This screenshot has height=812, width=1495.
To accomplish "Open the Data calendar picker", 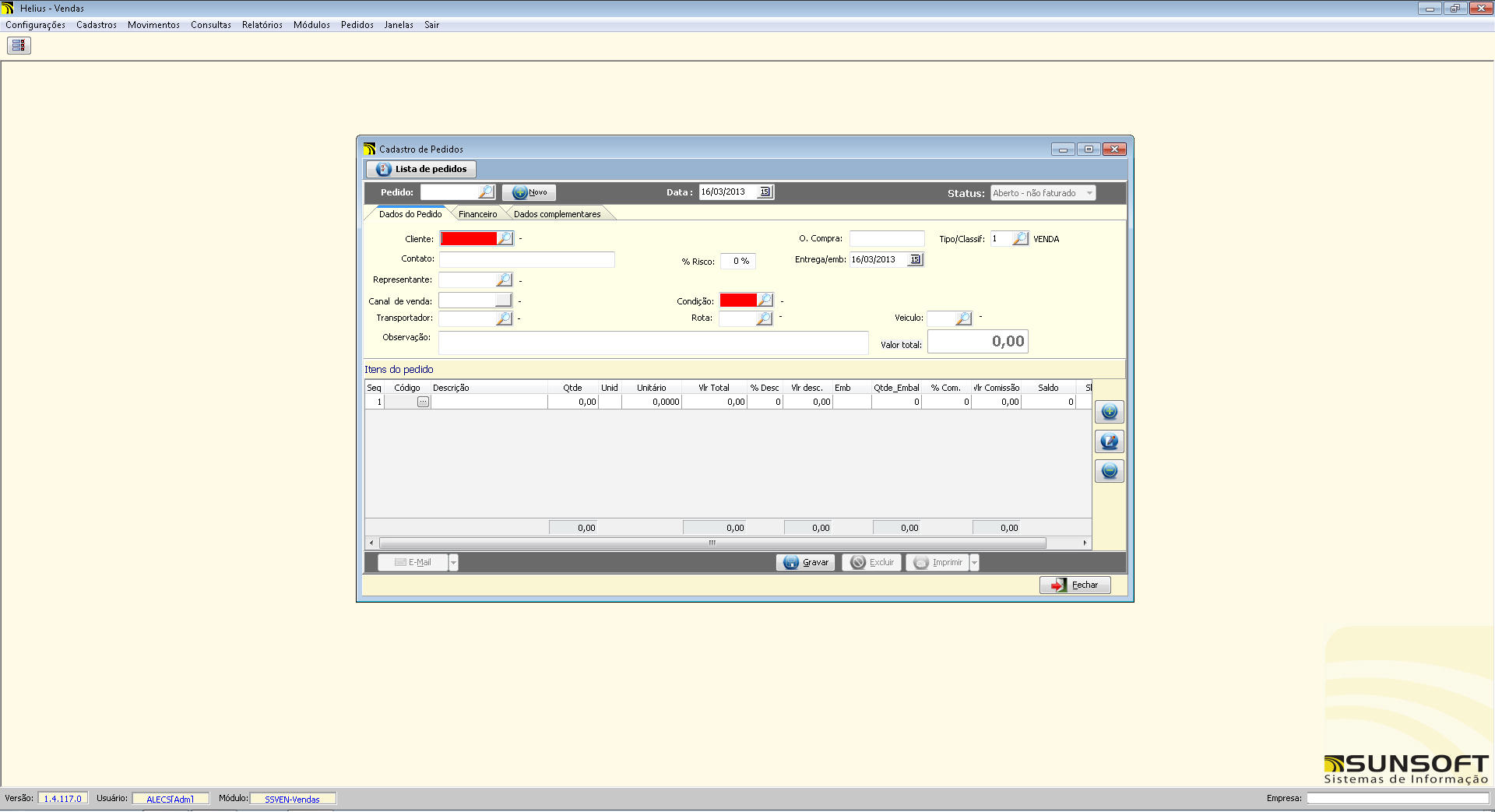I will pyautogui.click(x=765, y=192).
